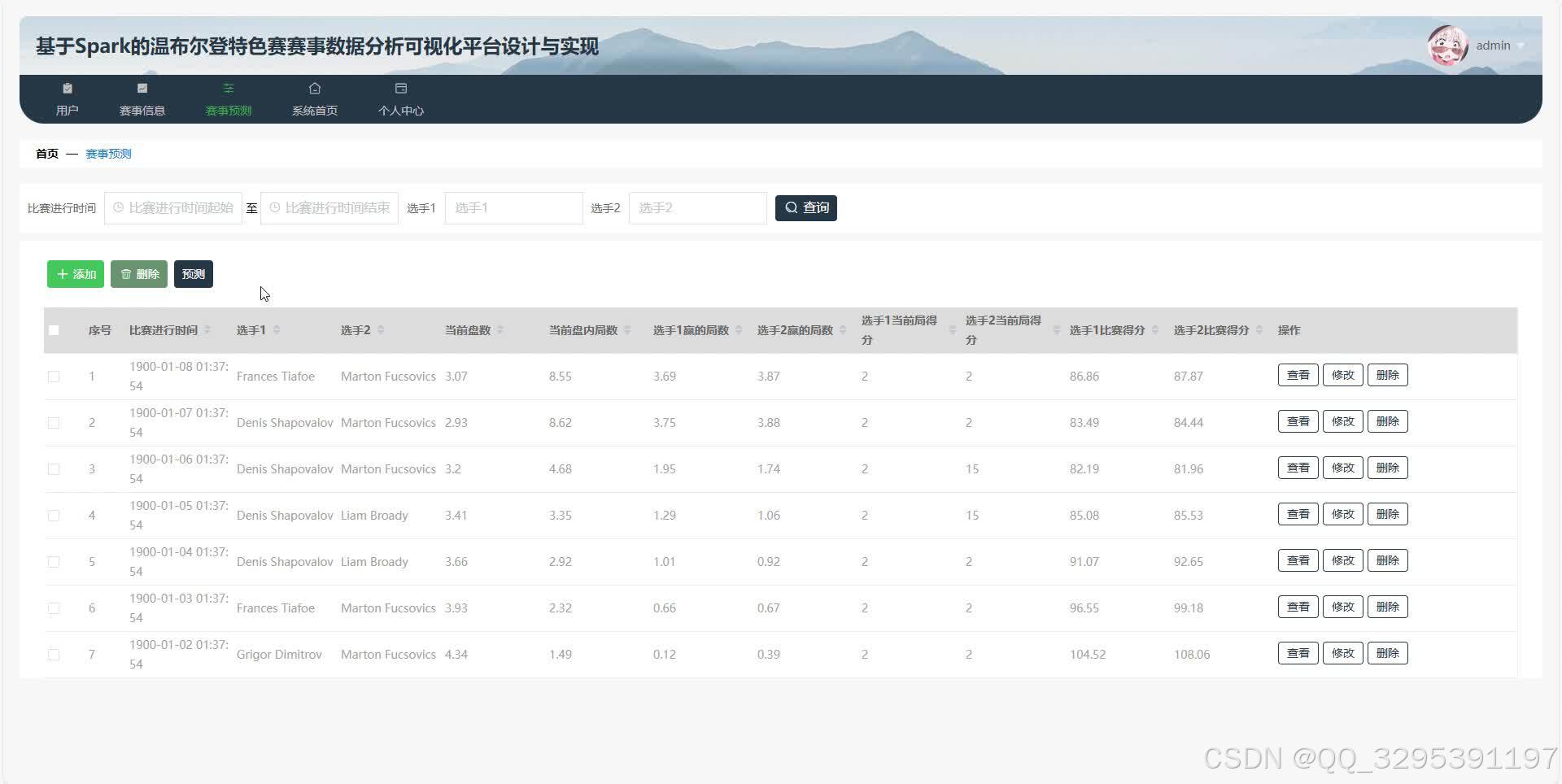Open 赛事信息 chart icon in navbar
This screenshot has width=1562, height=784.
coord(142,89)
